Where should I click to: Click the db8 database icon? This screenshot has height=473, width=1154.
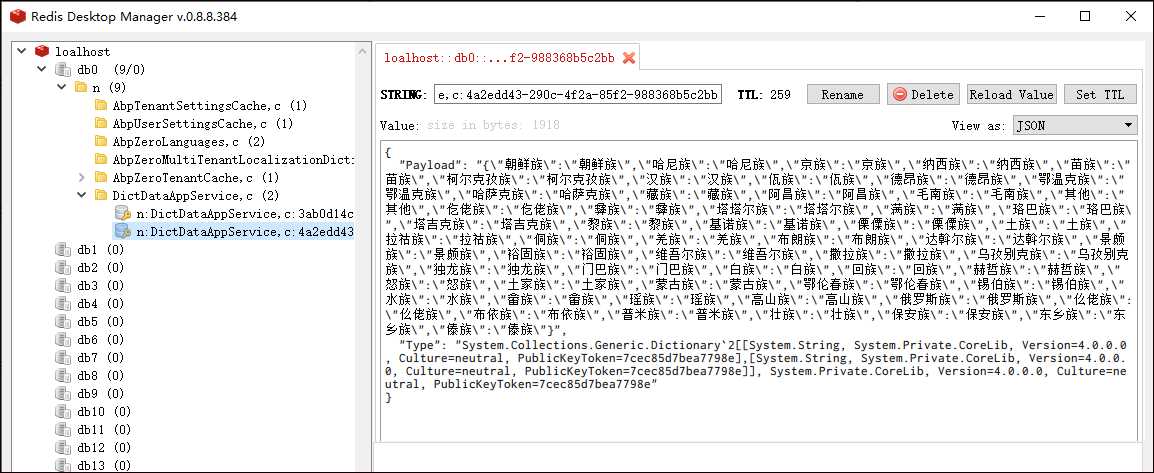coord(63,376)
